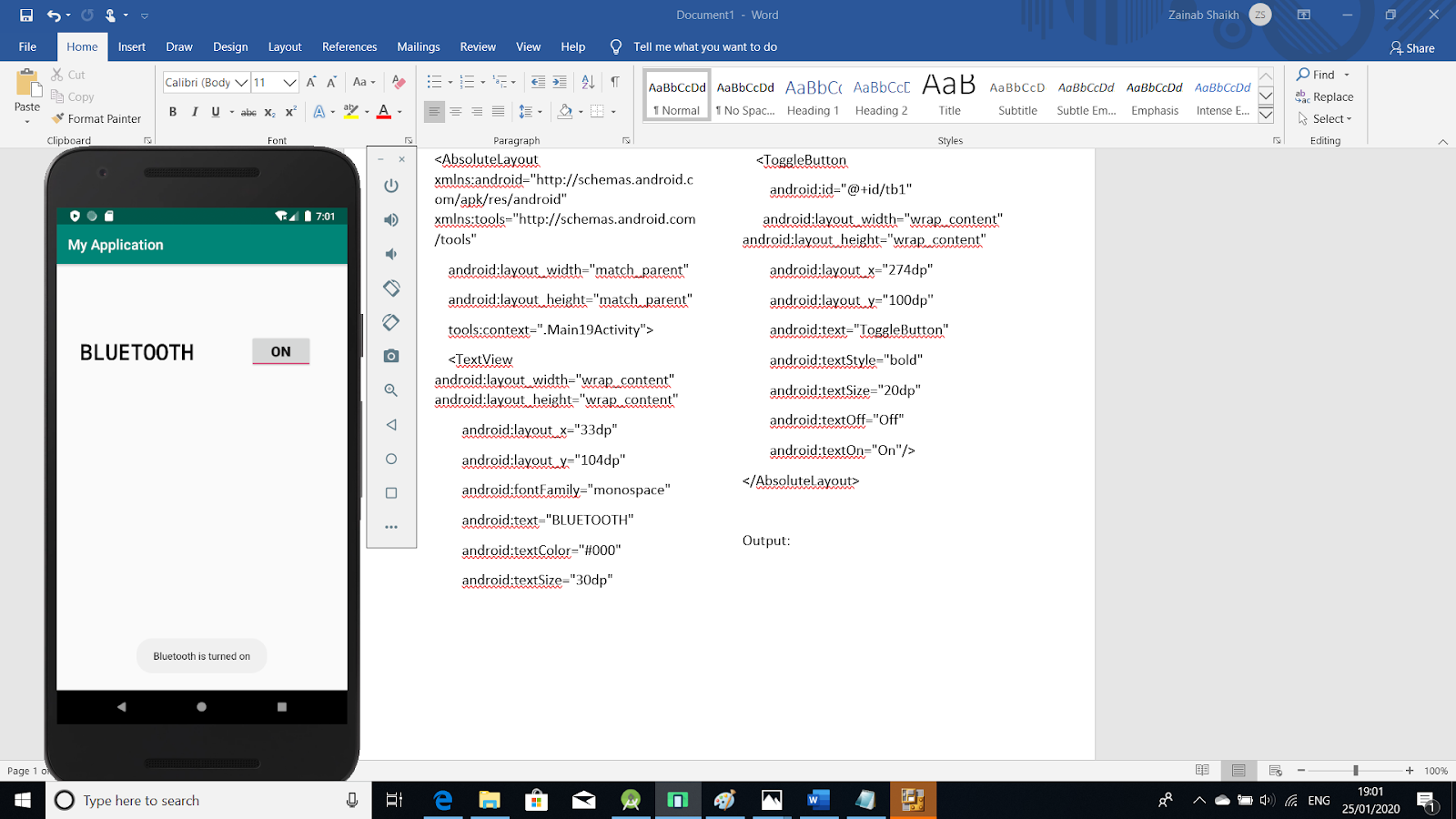Open Paragraph dialog launcher
Viewport: 1456px width, 819px height.
[626, 140]
